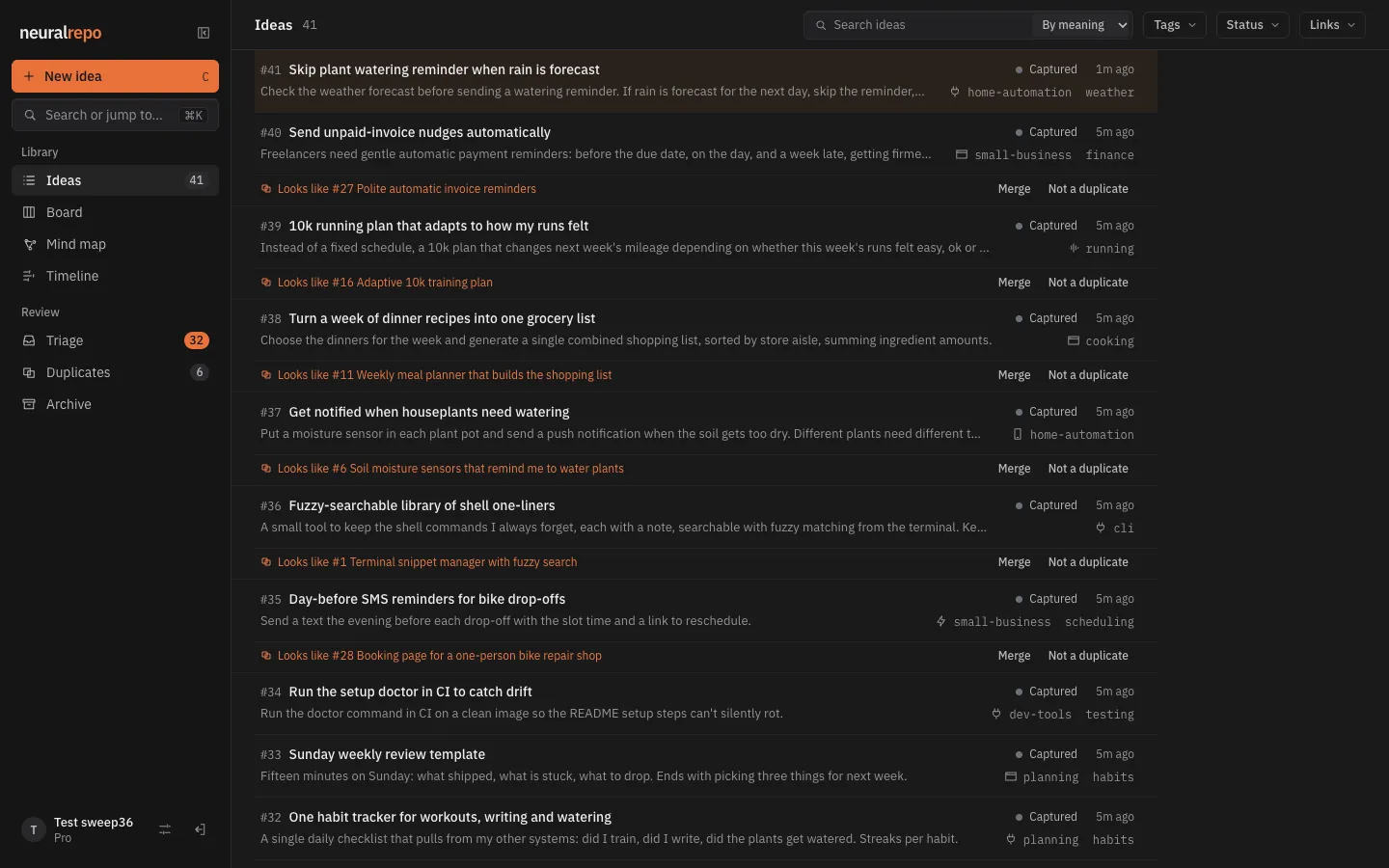Open the Duplicates review list

[x=115, y=372]
